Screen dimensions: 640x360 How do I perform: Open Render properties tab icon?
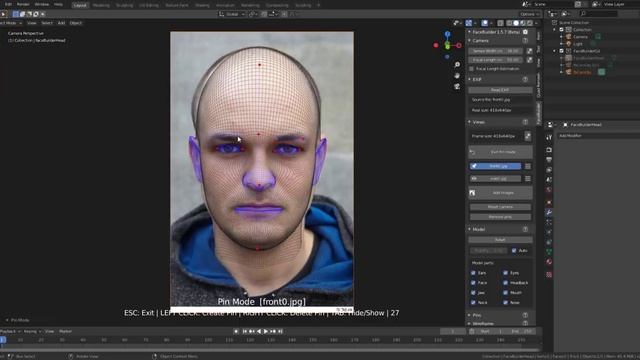tap(549, 149)
